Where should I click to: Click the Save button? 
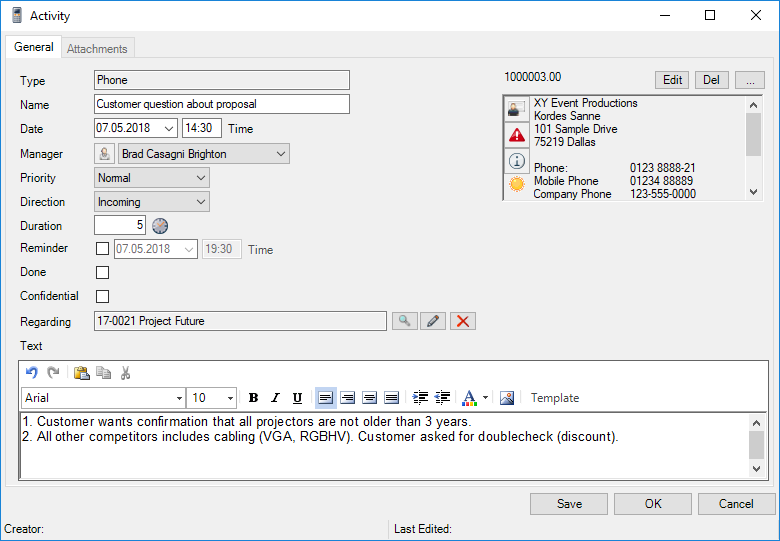[569, 504]
